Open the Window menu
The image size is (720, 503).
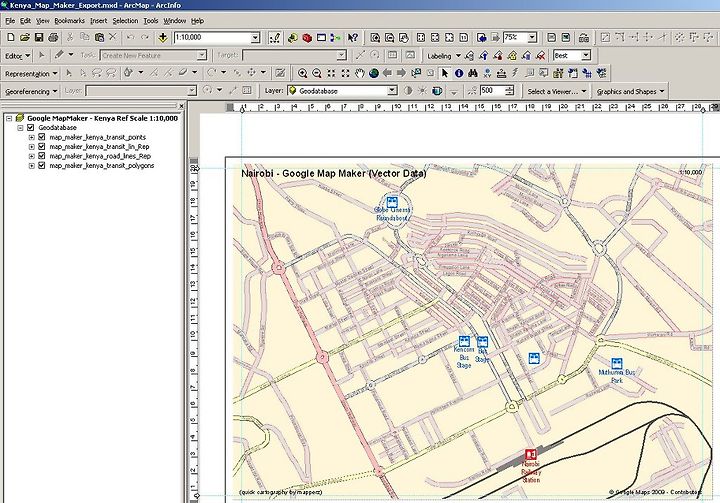174,21
